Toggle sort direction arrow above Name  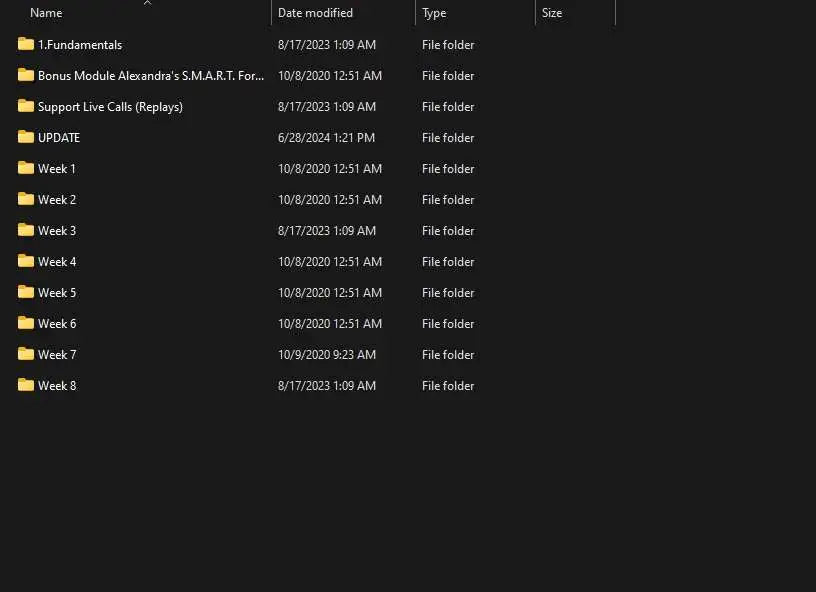pos(147,3)
